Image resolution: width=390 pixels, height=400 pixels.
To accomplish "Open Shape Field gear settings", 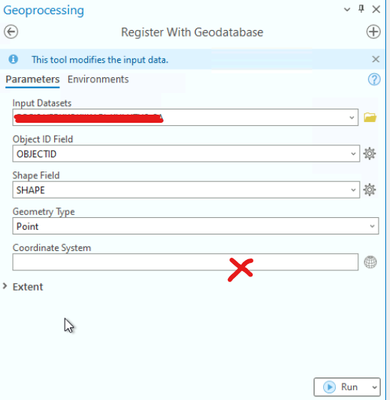I will [x=369, y=190].
